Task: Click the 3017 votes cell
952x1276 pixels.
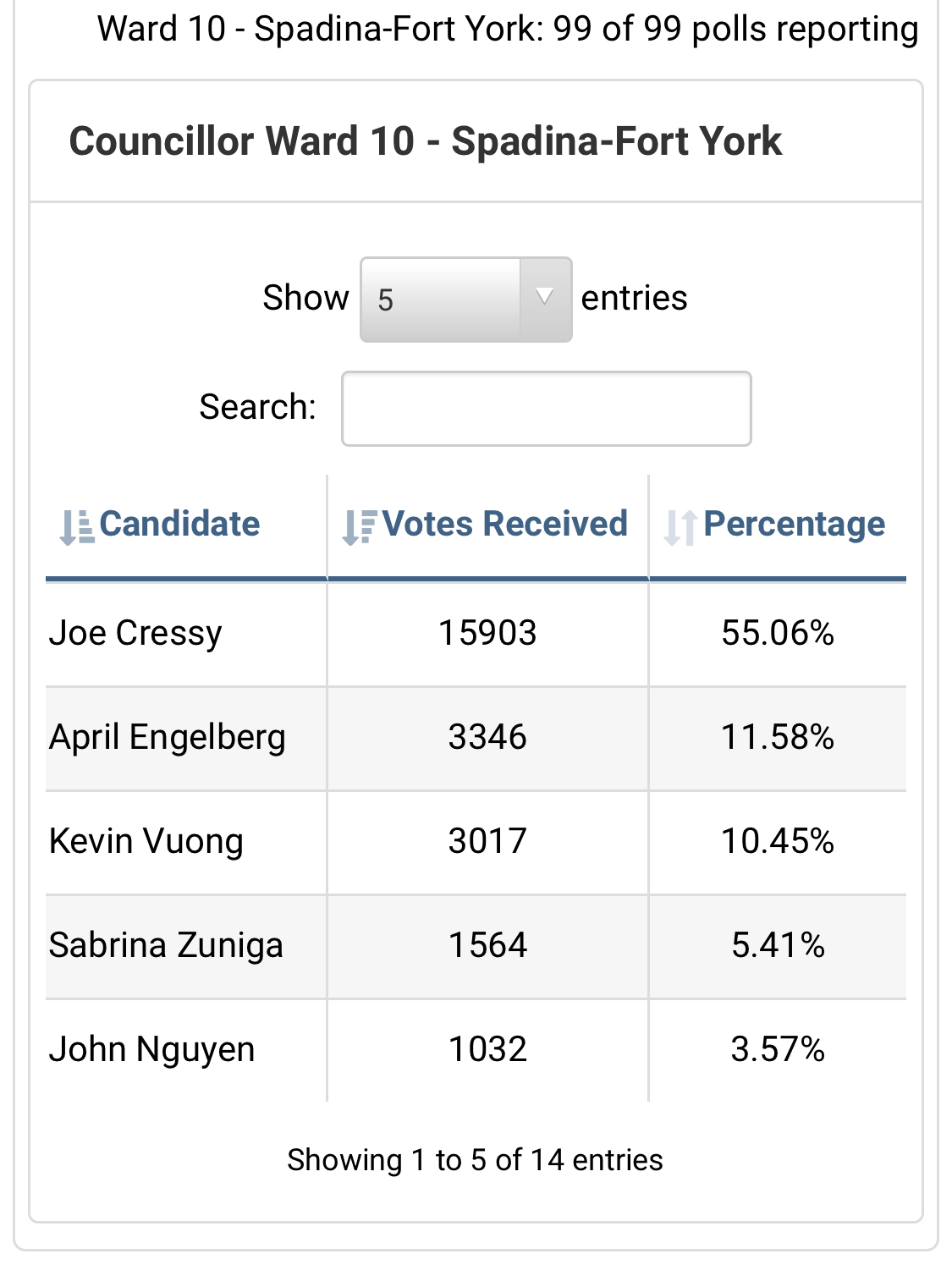Action: coord(487,842)
